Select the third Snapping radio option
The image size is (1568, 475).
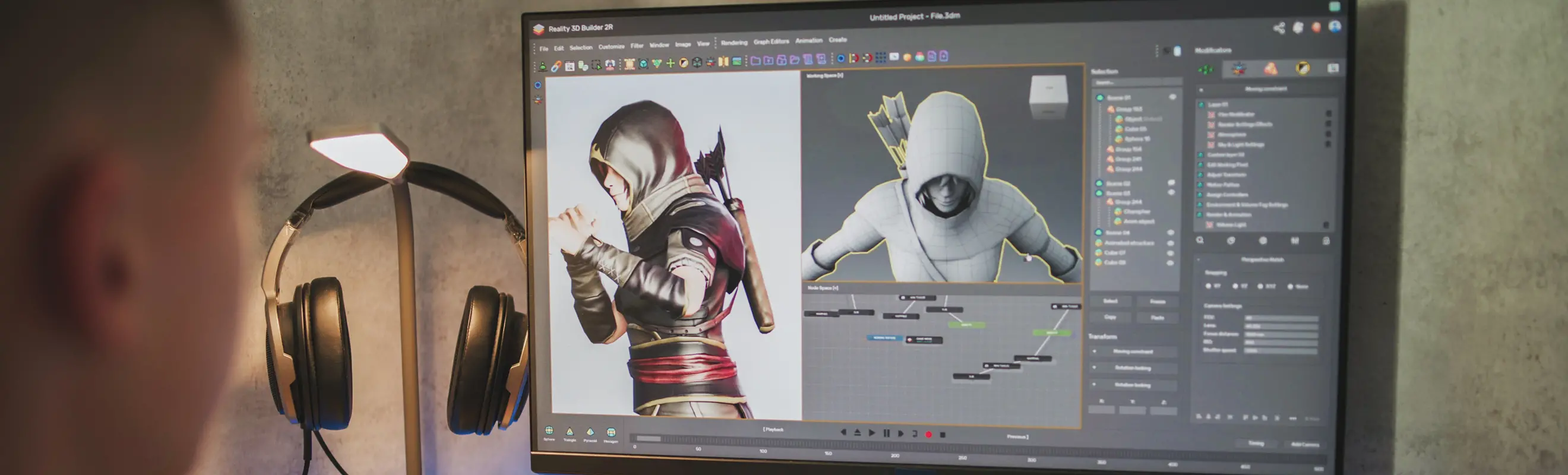(x=1260, y=286)
